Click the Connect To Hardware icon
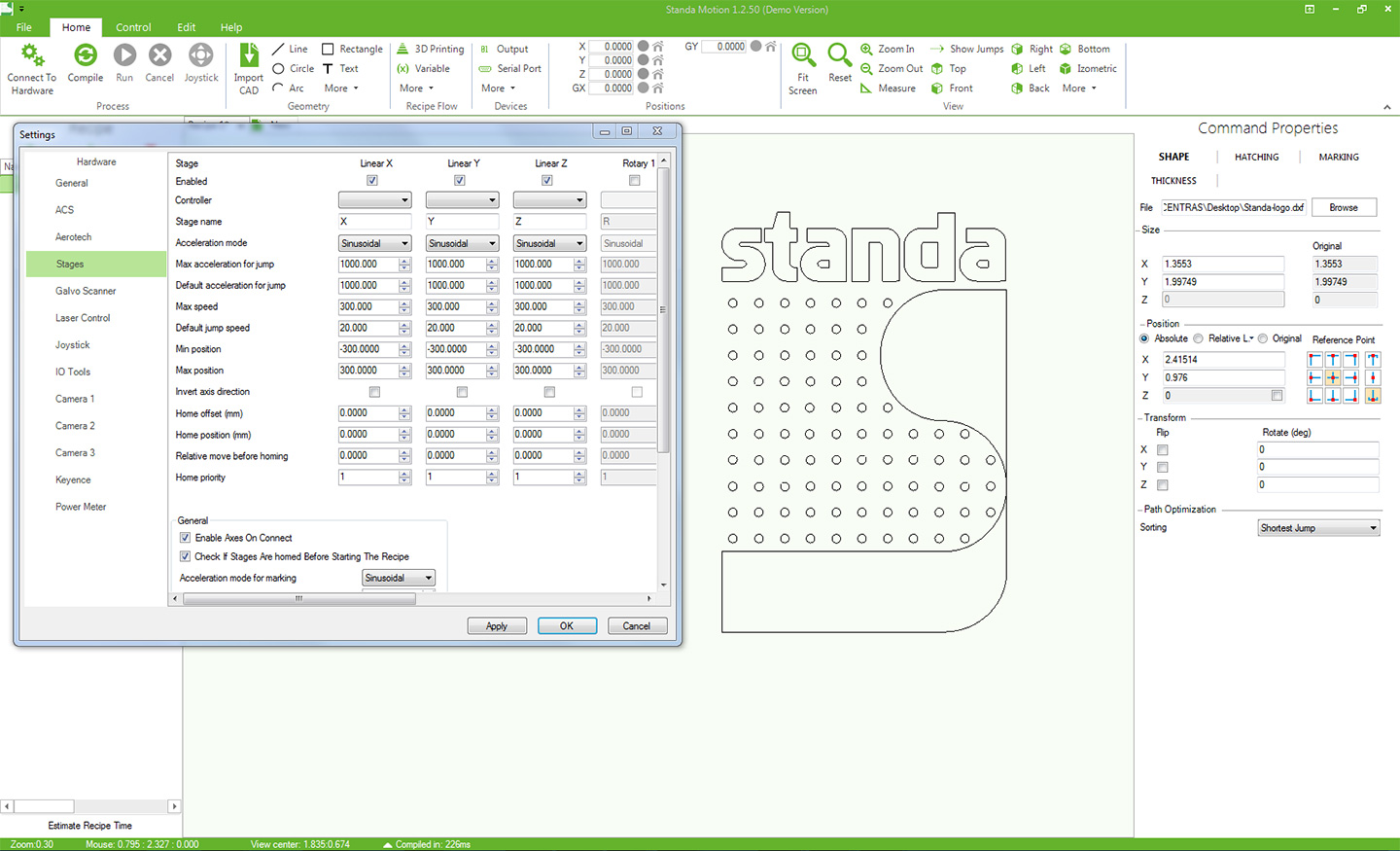 [x=32, y=55]
